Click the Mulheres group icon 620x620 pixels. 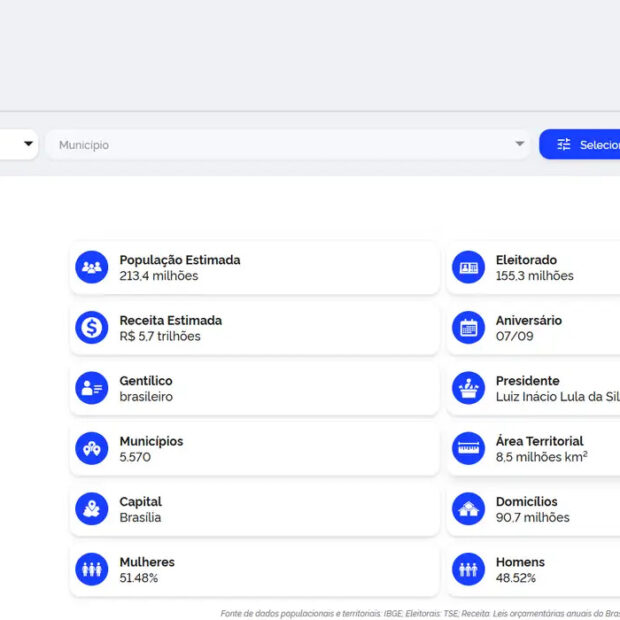92,569
